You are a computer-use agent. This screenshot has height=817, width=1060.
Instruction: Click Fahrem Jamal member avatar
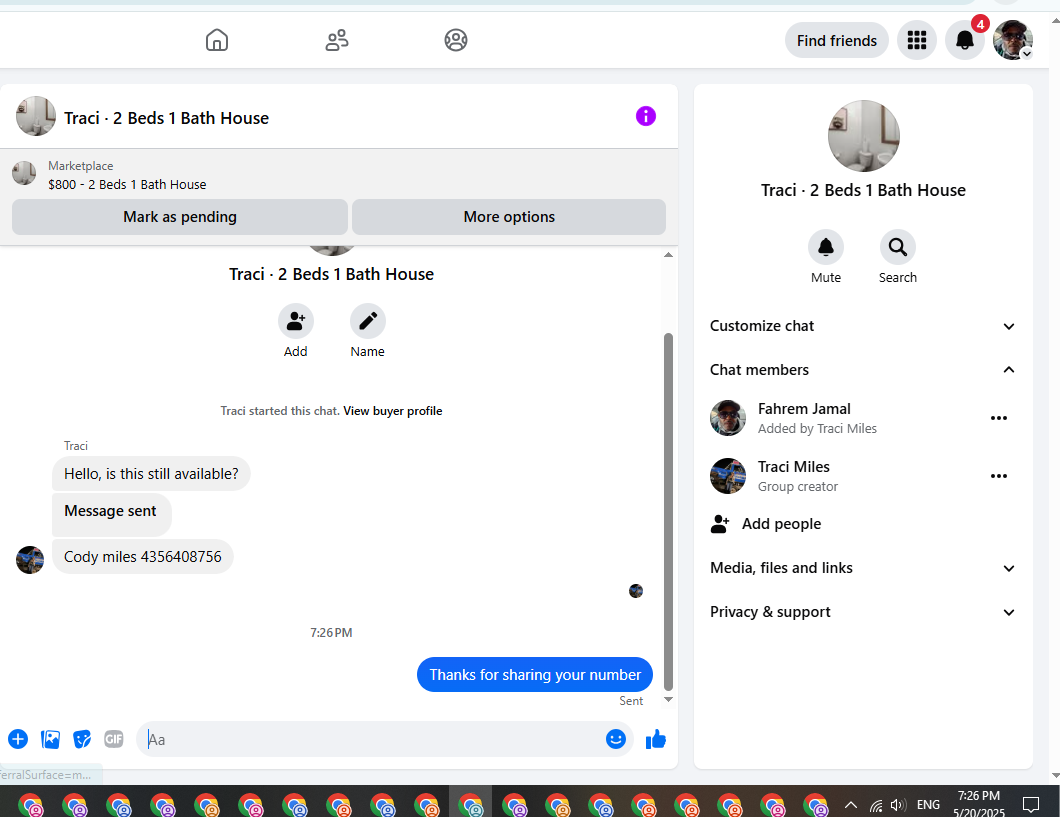tap(728, 418)
